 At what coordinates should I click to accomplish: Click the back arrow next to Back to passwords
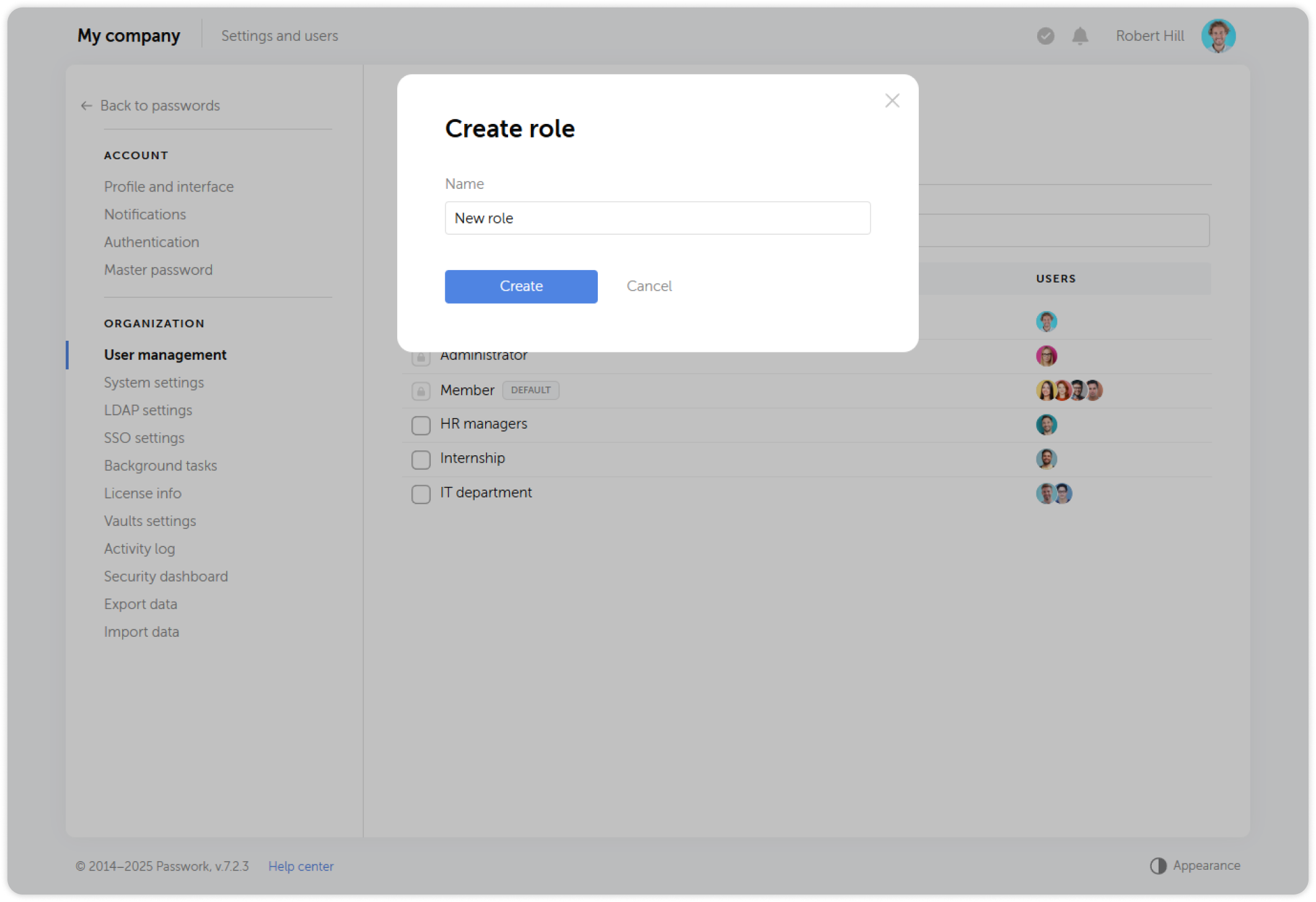tap(86, 105)
